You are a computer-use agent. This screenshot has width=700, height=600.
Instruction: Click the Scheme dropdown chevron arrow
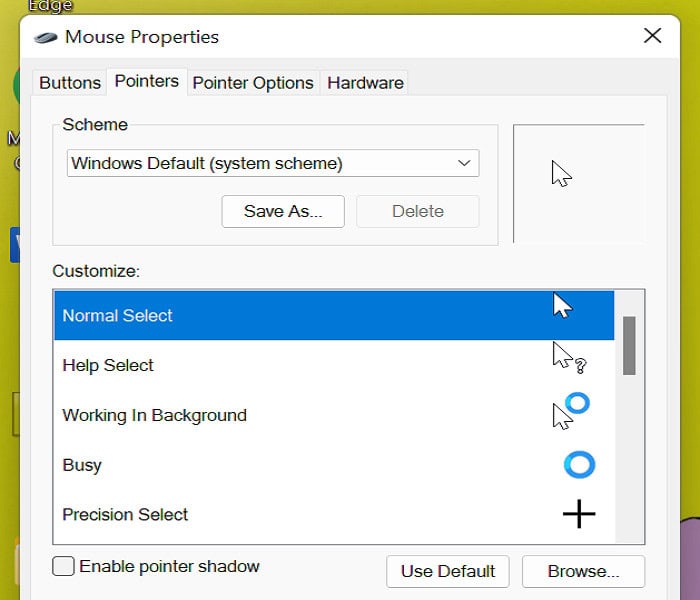click(x=464, y=163)
